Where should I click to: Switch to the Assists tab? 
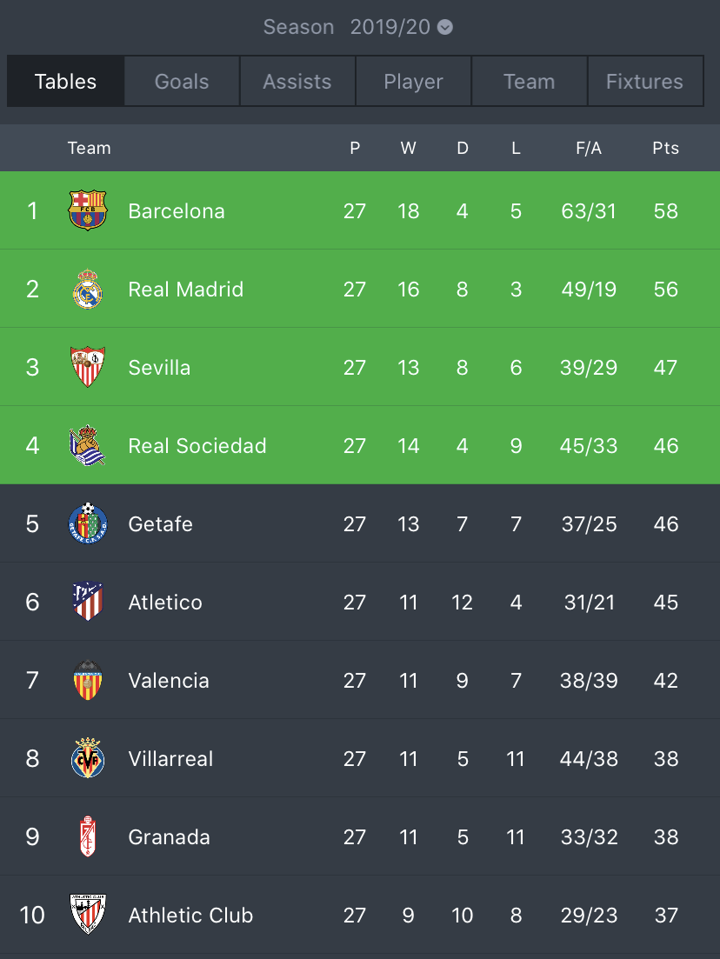click(297, 82)
